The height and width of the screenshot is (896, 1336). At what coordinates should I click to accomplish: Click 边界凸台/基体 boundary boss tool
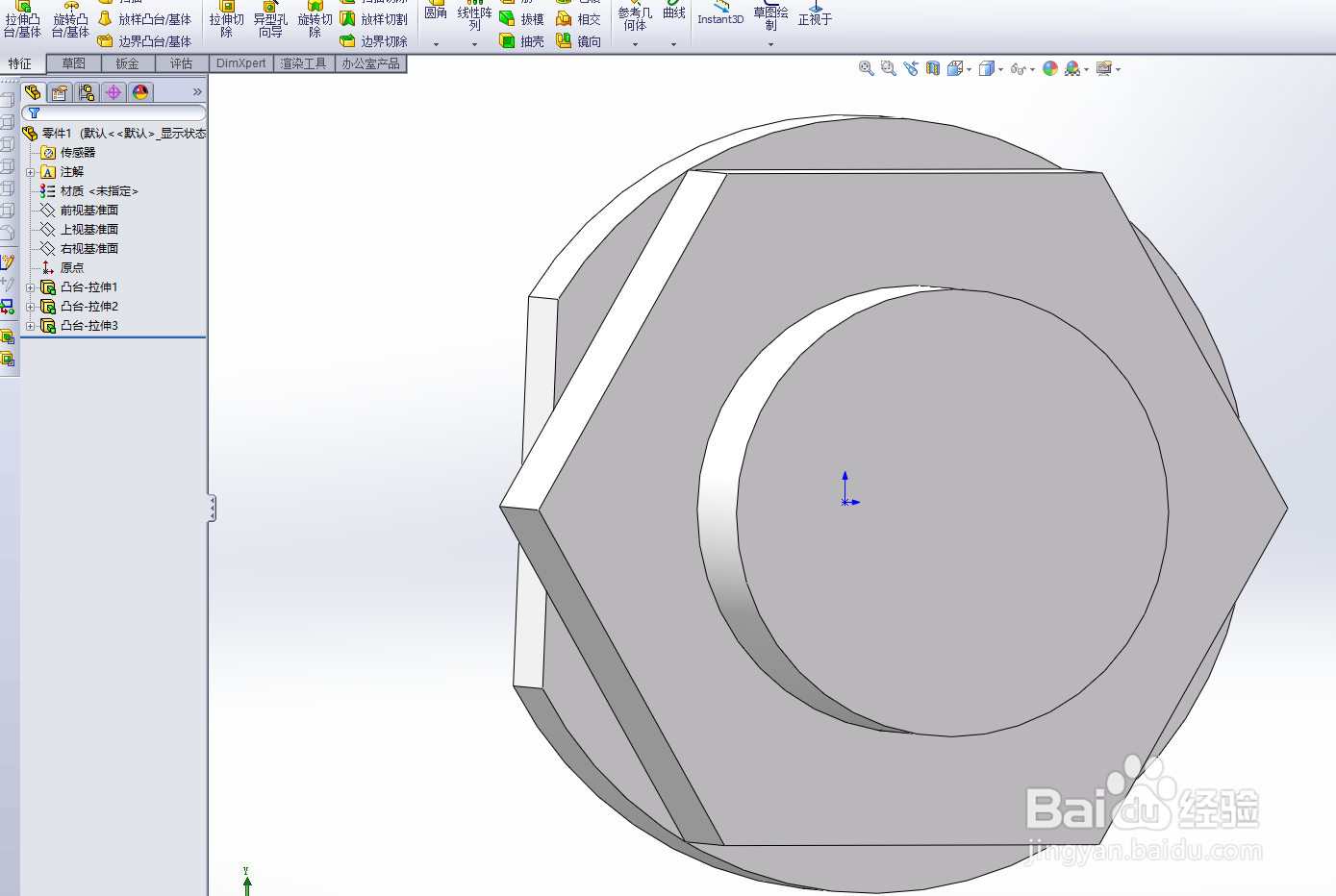click(x=145, y=41)
